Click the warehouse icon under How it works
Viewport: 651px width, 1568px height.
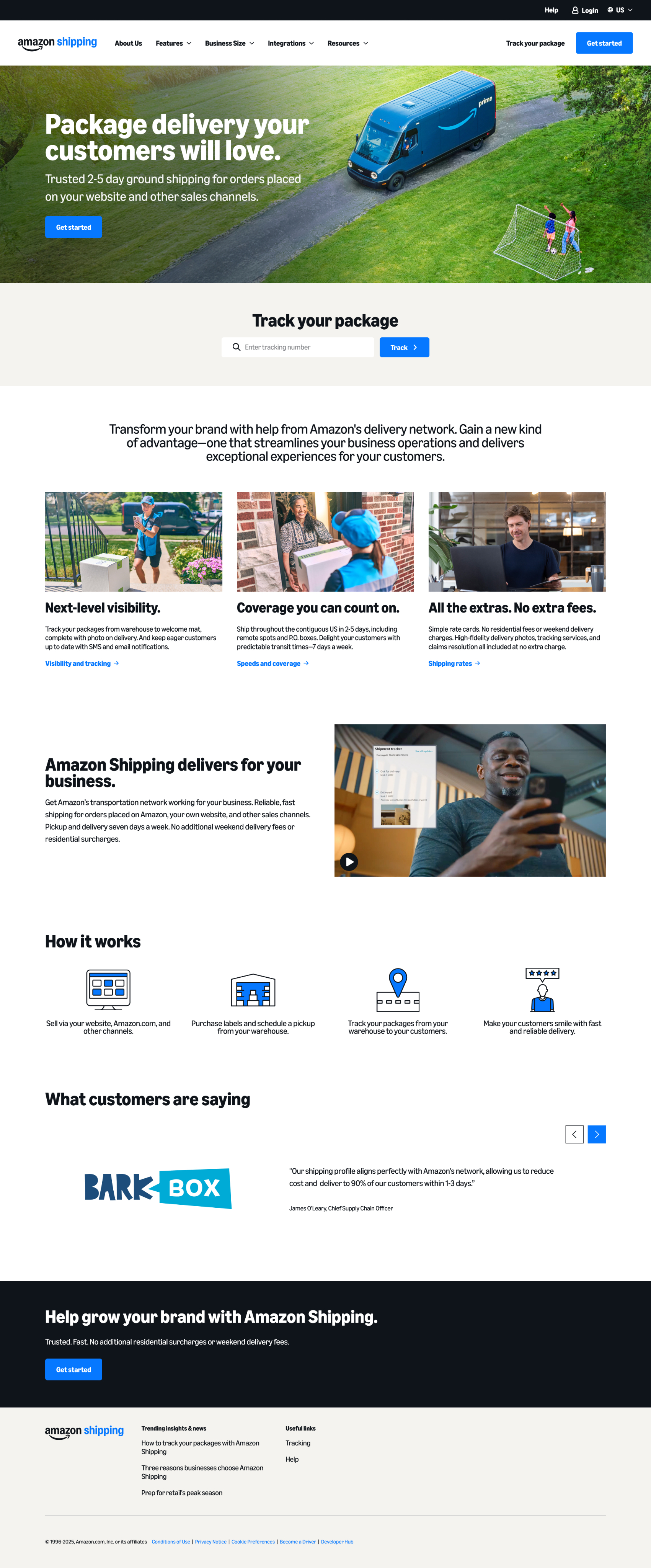click(253, 990)
